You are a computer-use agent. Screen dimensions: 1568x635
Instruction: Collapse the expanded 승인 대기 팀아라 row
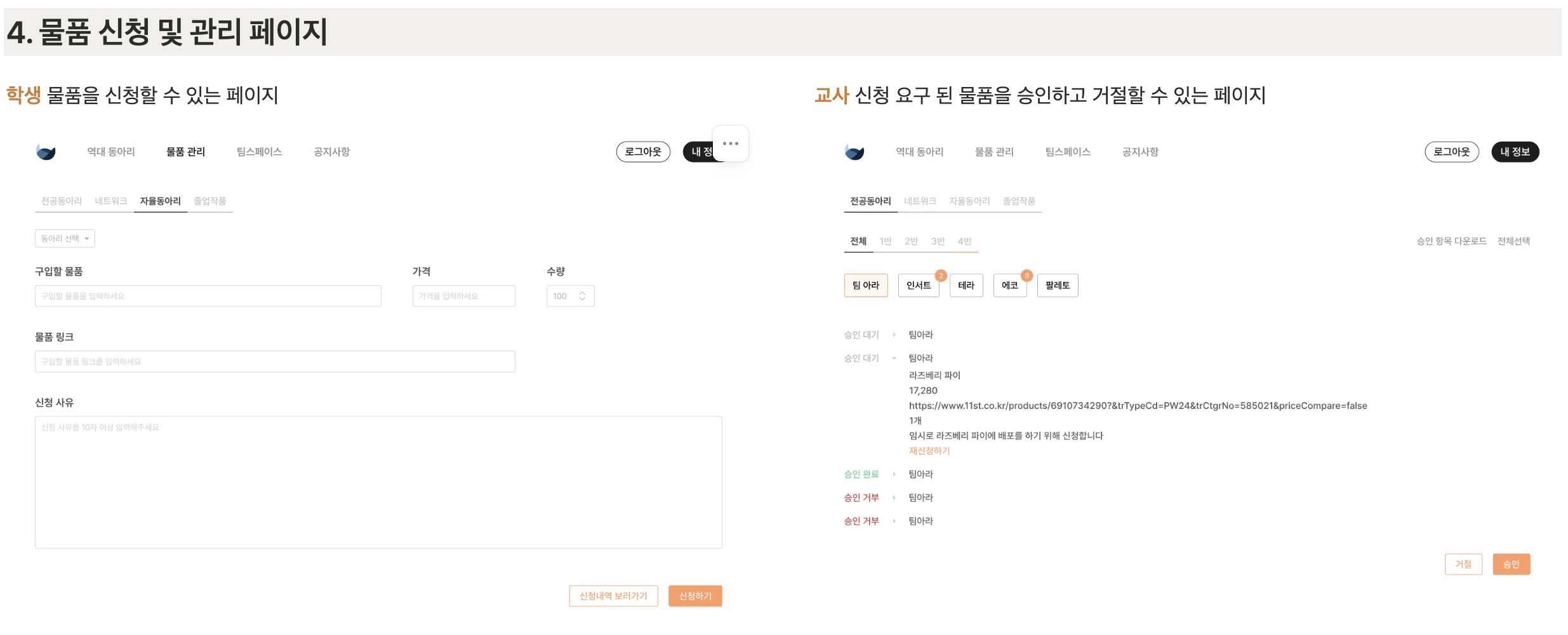pyautogui.click(x=894, y=358)
